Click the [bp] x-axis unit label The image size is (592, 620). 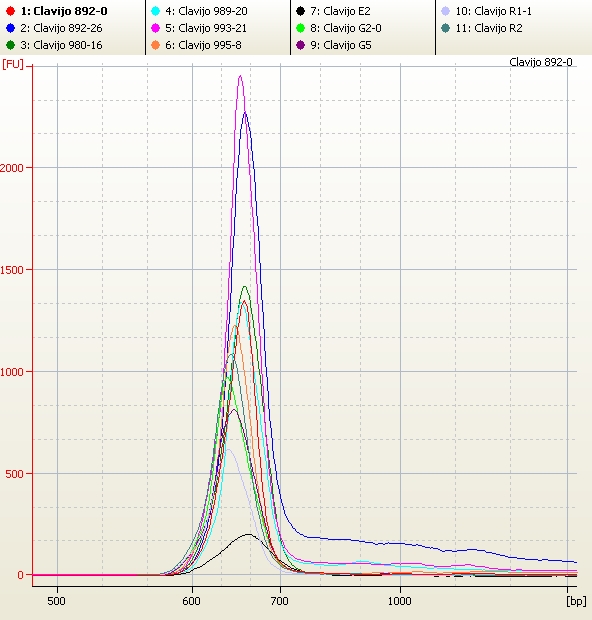[576, 601]
